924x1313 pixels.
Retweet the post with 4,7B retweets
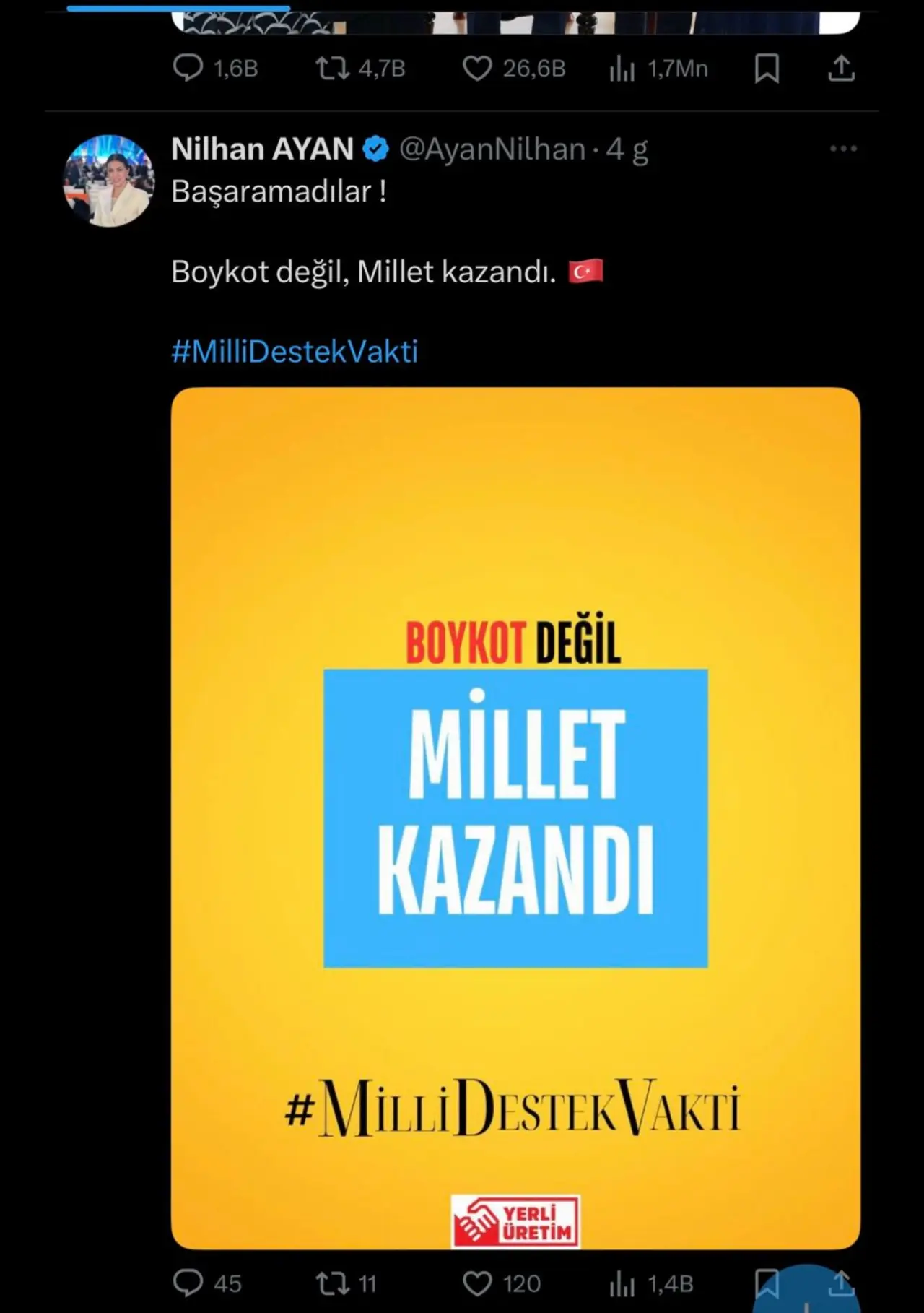point(360,69)
